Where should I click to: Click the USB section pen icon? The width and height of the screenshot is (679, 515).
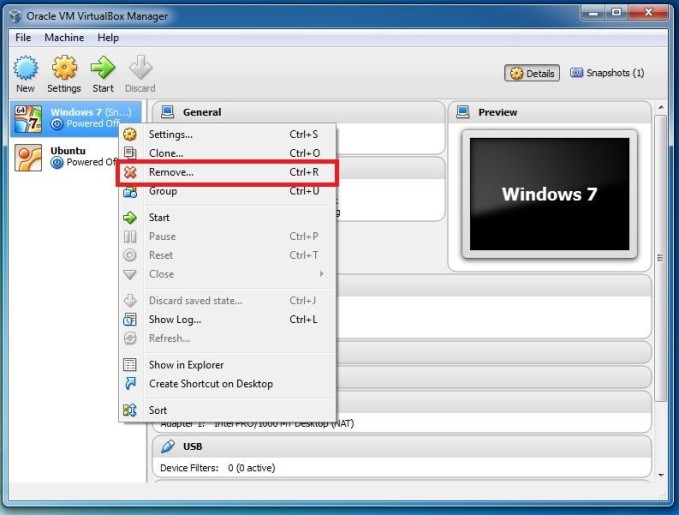point(168,446)
